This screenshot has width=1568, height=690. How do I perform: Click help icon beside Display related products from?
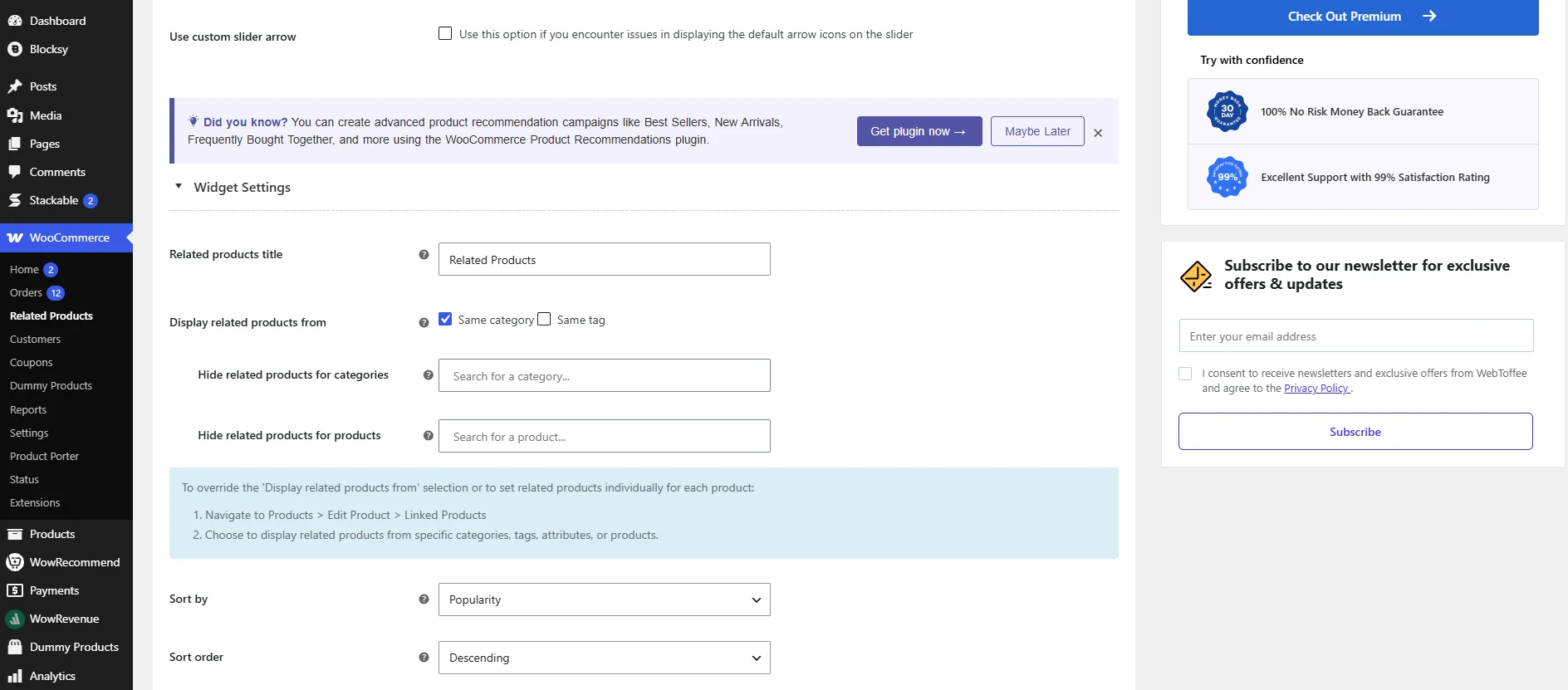424,322
